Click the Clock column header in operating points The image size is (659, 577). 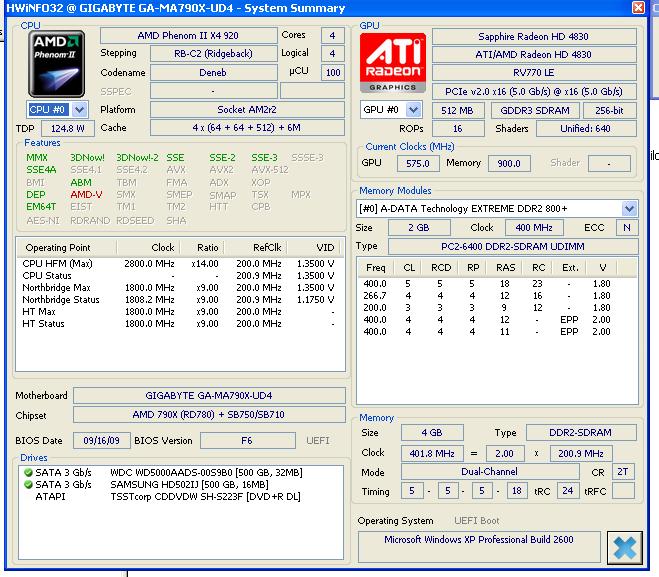coord(149,248)
